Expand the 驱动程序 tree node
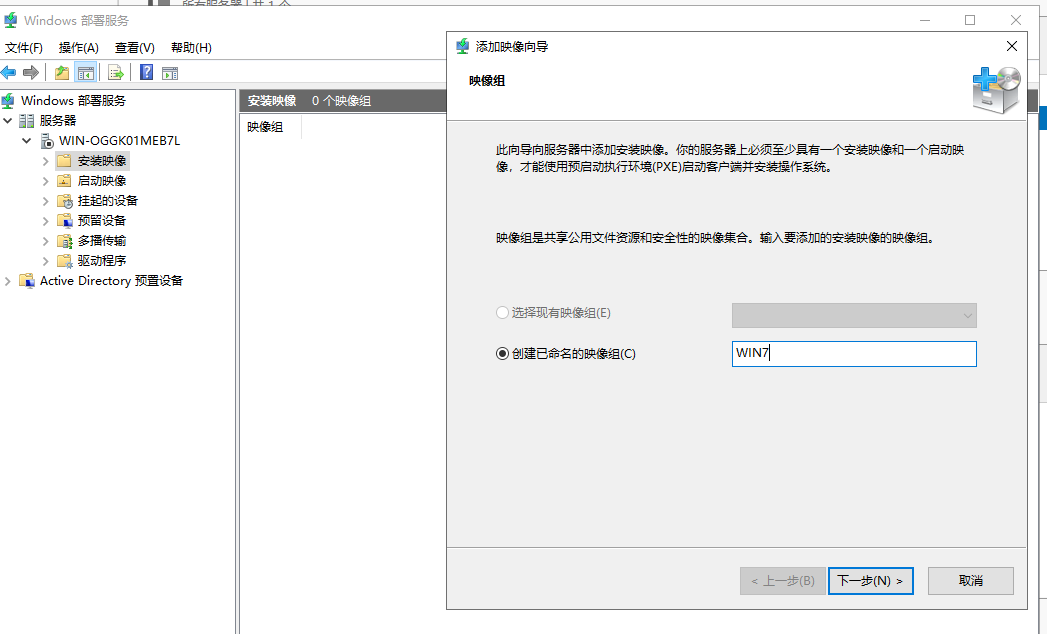 [45, 261]
